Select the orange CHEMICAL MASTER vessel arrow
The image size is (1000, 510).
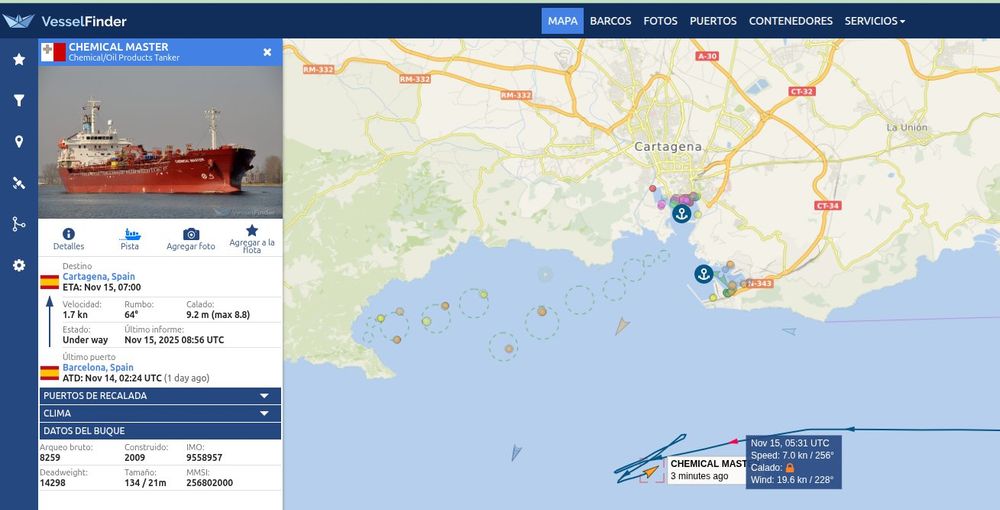pyautogui.click(x=650, y=472)
